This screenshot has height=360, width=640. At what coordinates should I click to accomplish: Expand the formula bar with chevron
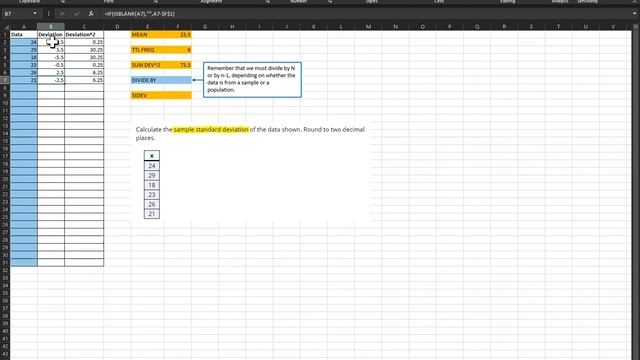(x=634, y=13)
